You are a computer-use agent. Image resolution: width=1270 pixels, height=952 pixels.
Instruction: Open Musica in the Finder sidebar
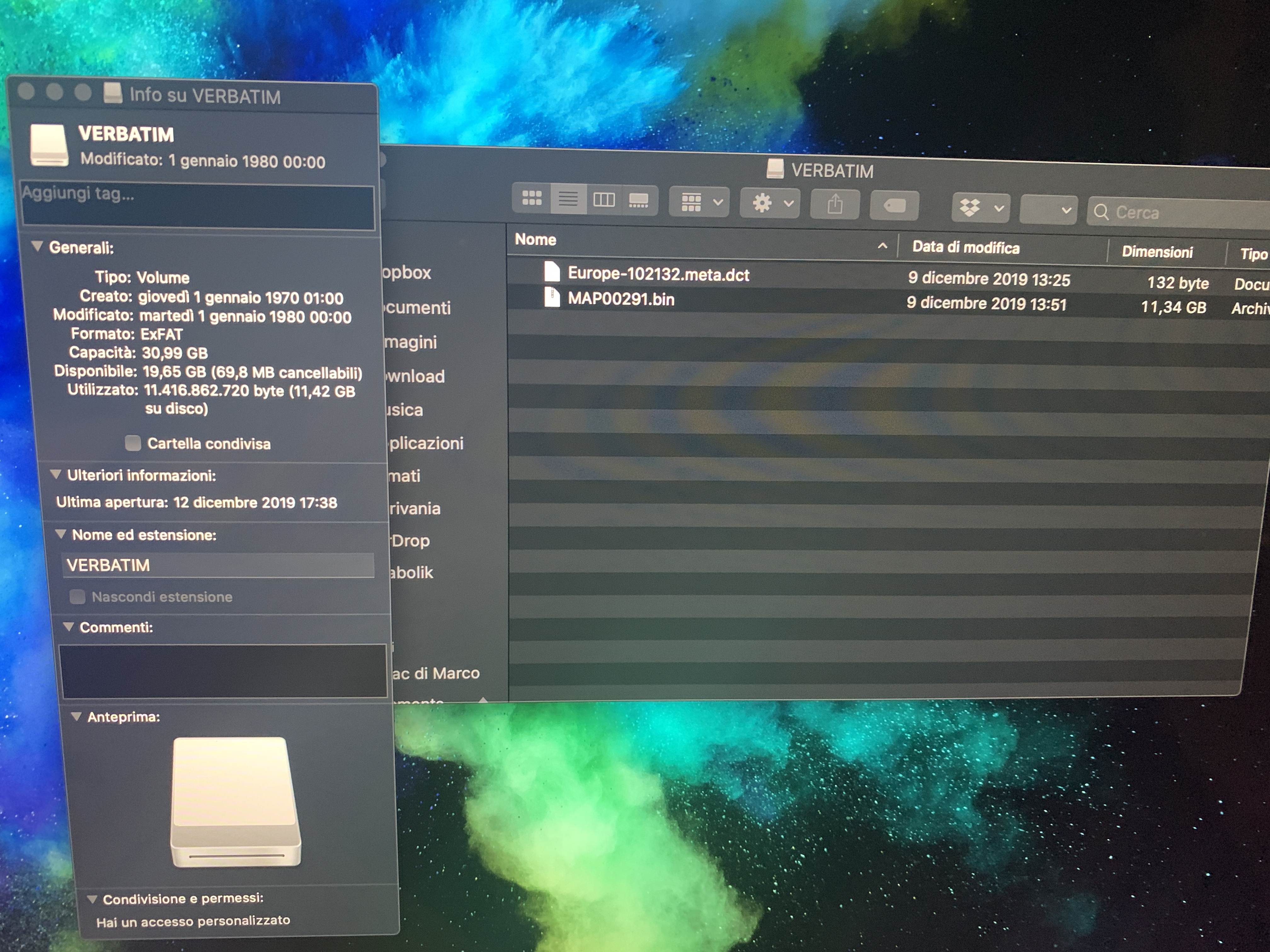(405, 410)
